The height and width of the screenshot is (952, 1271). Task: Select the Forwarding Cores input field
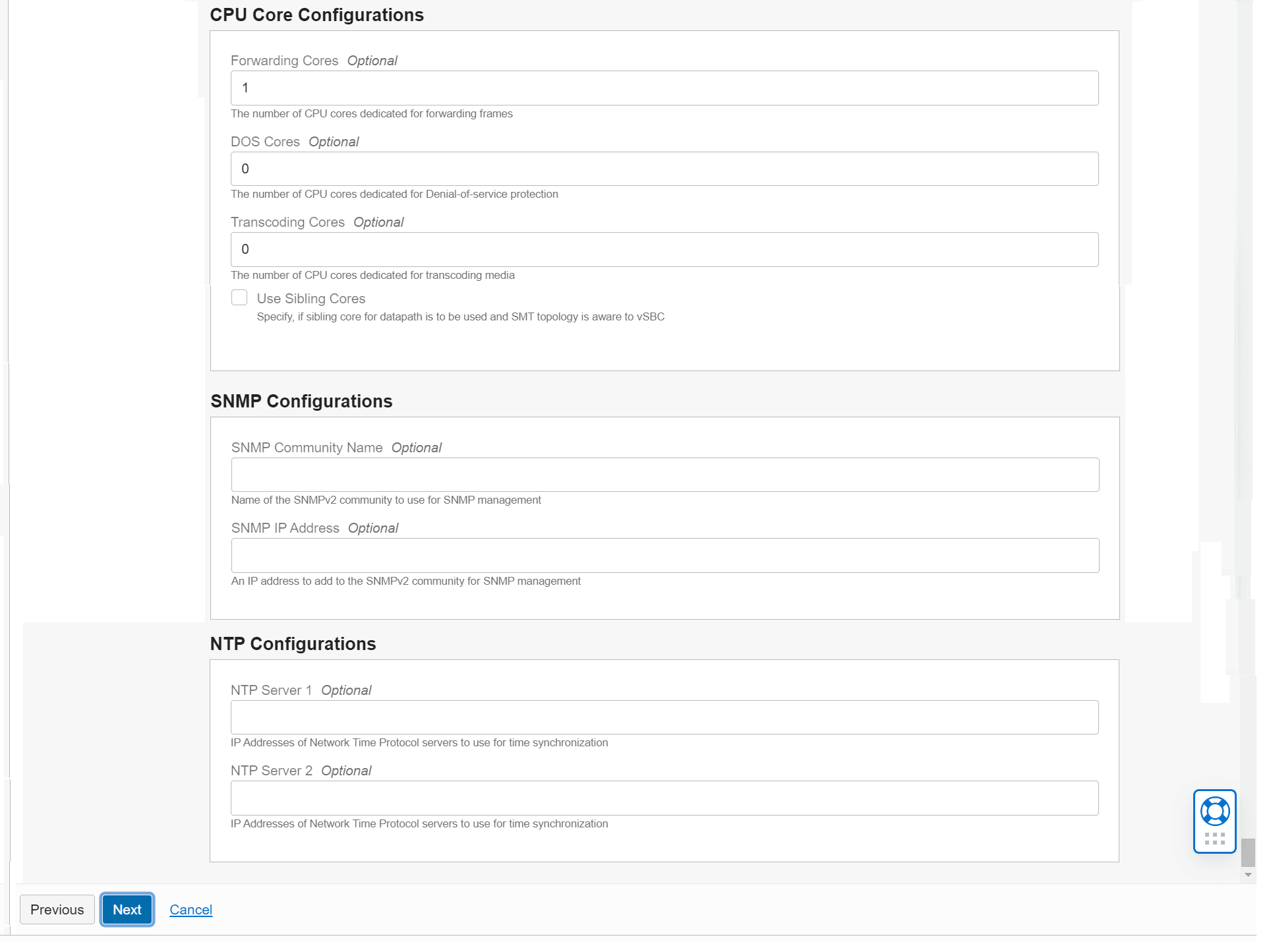[664, 87]
